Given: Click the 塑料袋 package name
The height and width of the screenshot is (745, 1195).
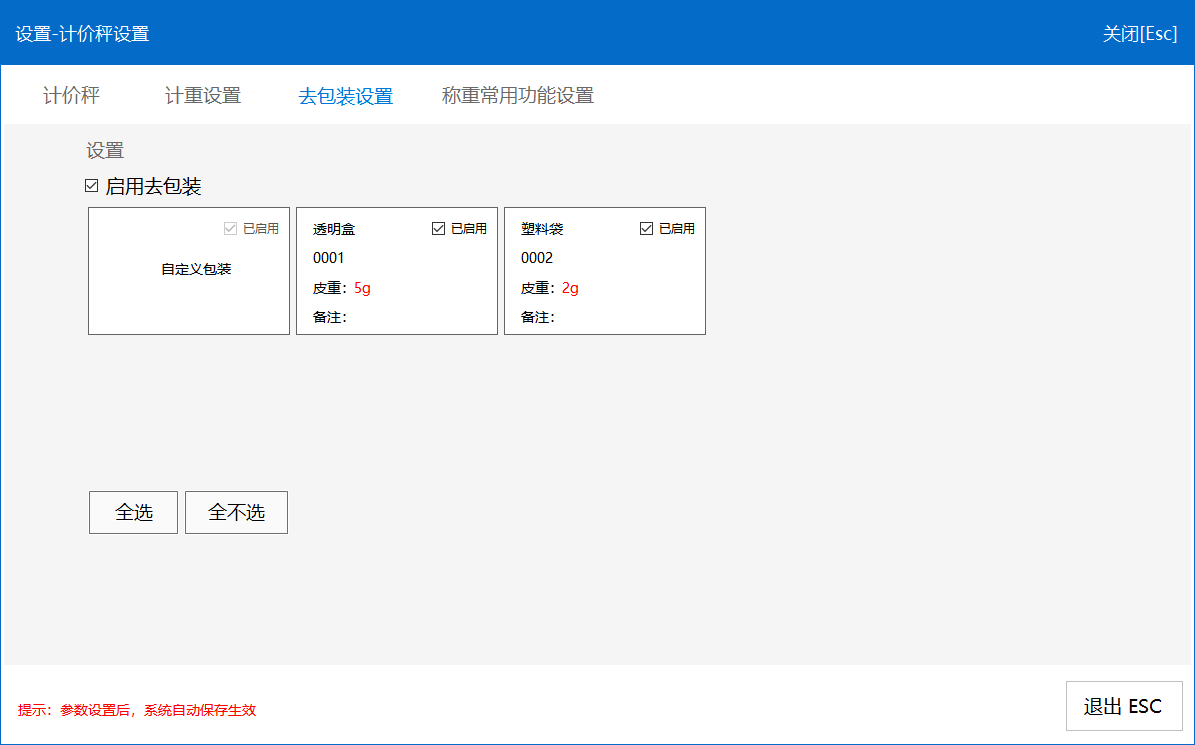Looking at the screenshot, I should coord(542,229).
